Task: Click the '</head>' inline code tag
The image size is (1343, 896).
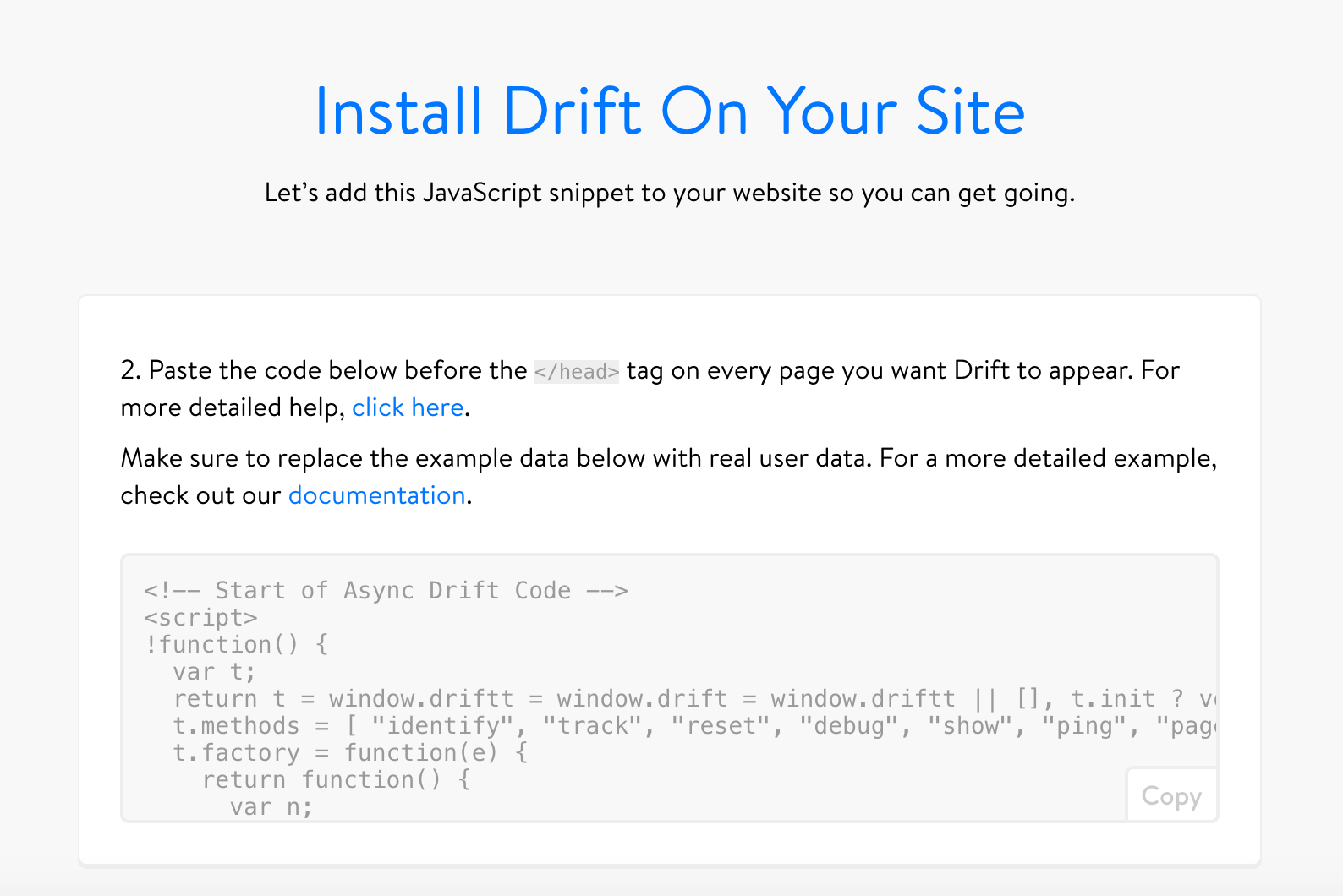Action: coord(577,371)
